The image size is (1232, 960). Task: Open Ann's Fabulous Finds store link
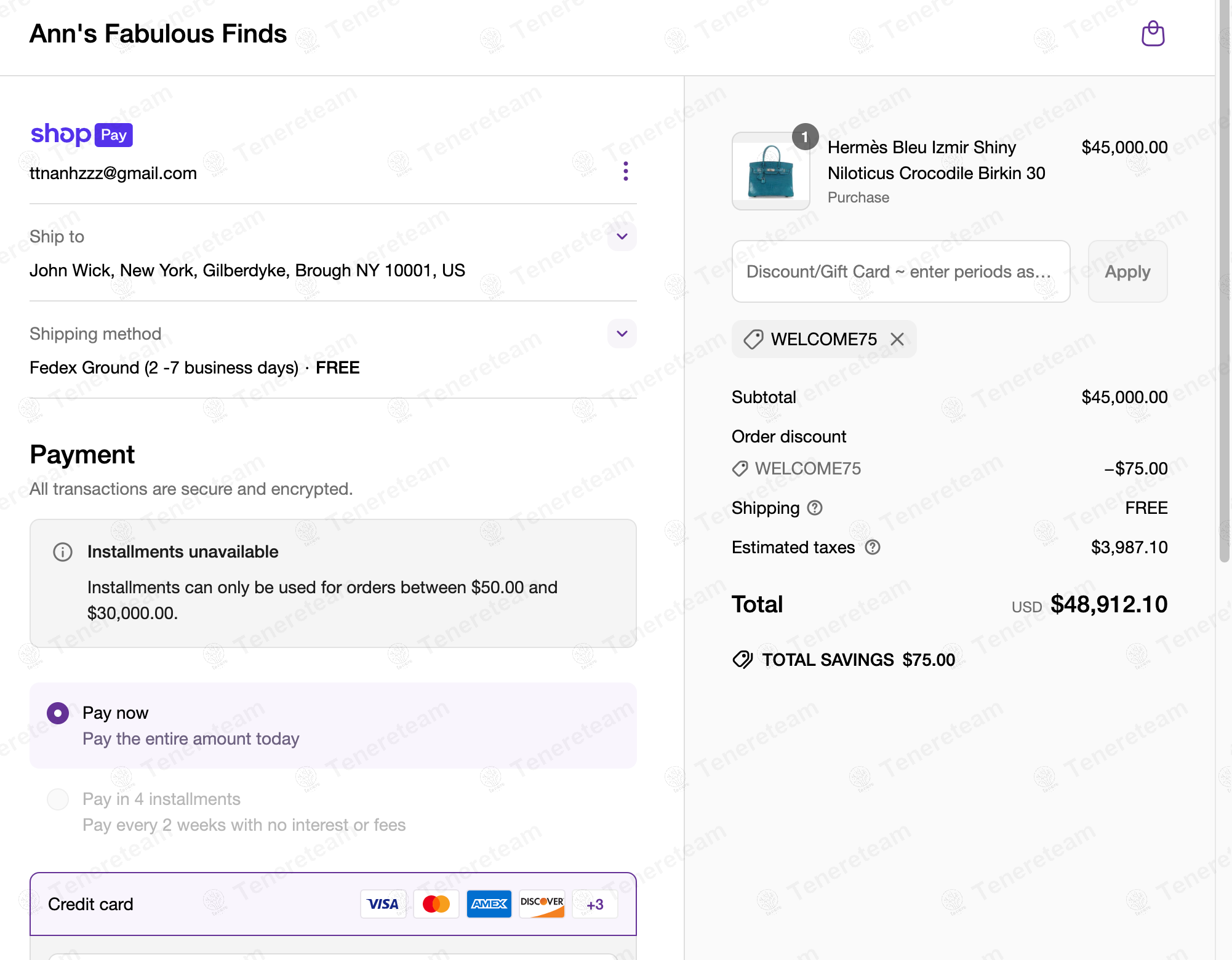click(x=158, y=34)
